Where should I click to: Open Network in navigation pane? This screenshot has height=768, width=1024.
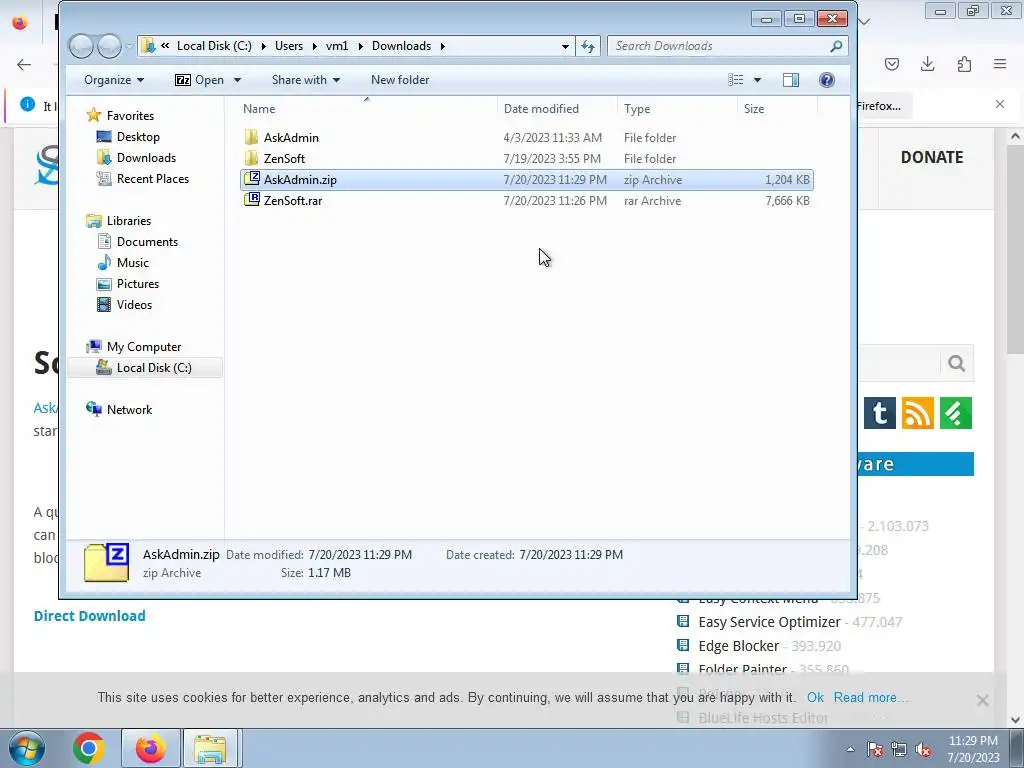pyautogui.click(x=129, y=409)
